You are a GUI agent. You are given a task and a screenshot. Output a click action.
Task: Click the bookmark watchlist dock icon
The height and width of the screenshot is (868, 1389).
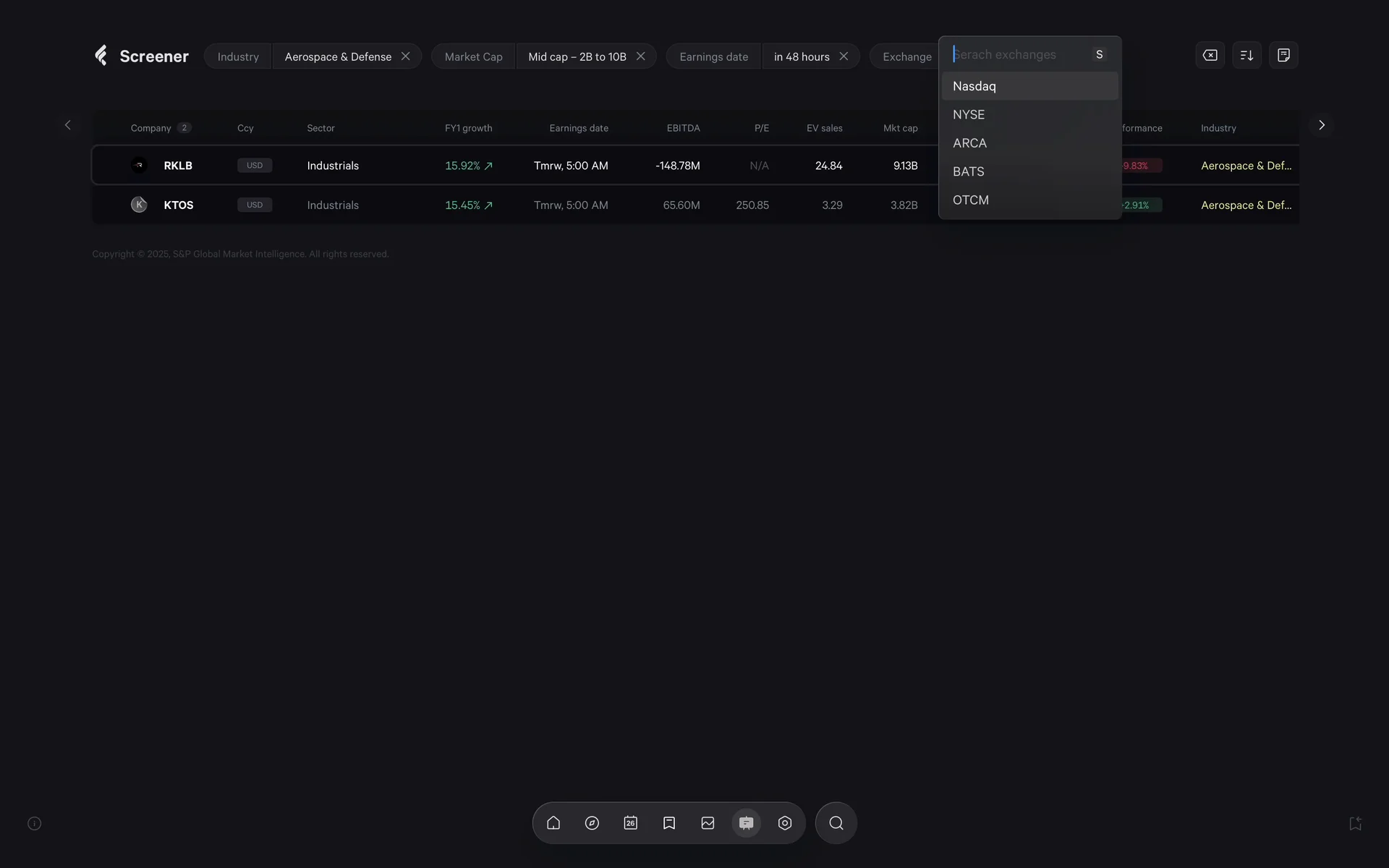[x=669, y=823]
